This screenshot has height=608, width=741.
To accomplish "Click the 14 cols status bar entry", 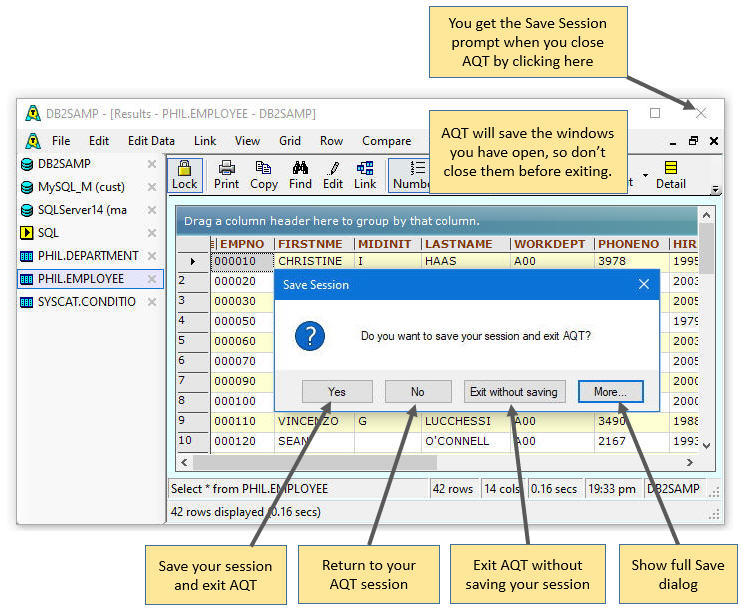I will tap(502, 489).
